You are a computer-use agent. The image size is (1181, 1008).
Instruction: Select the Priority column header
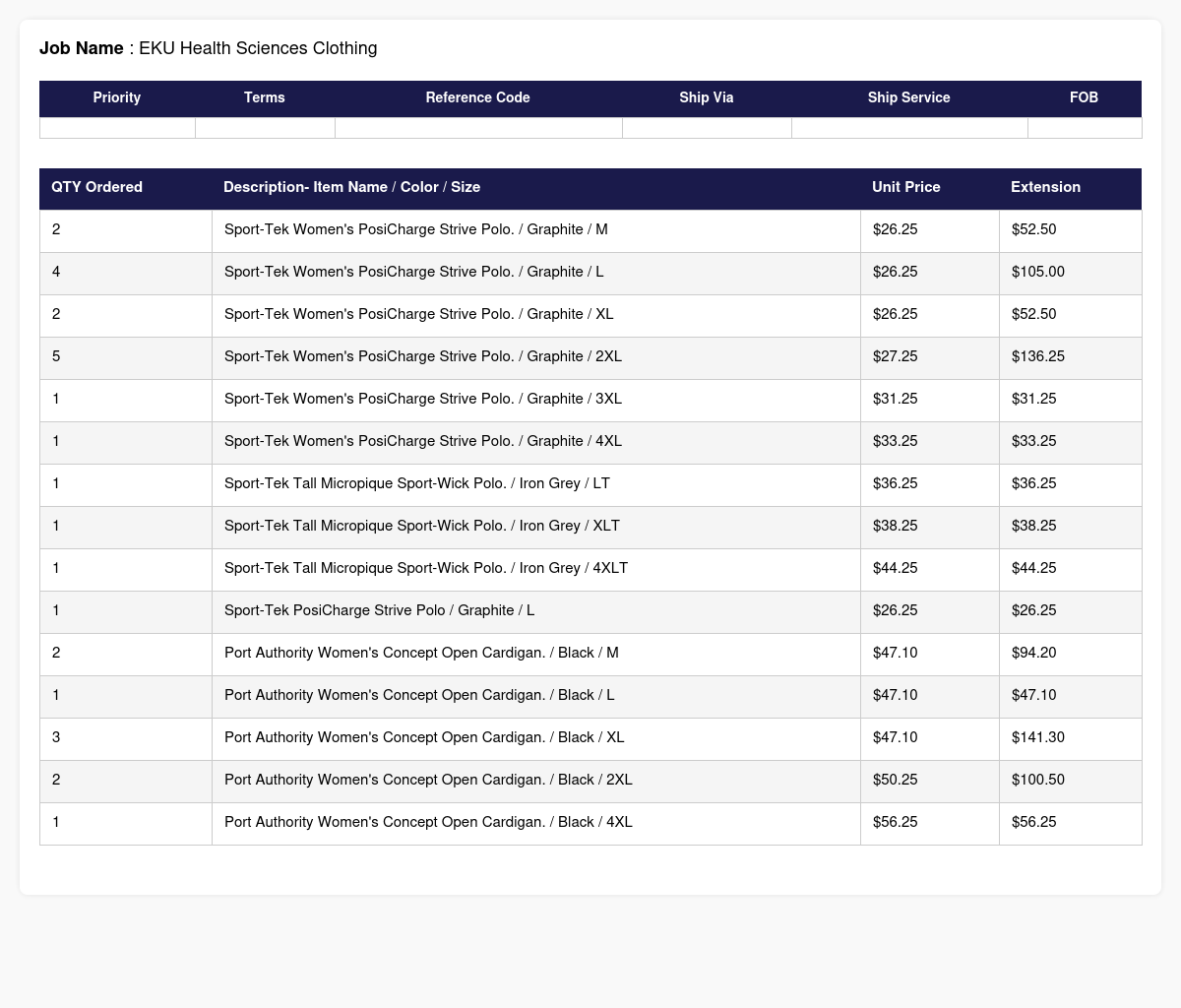117,97
